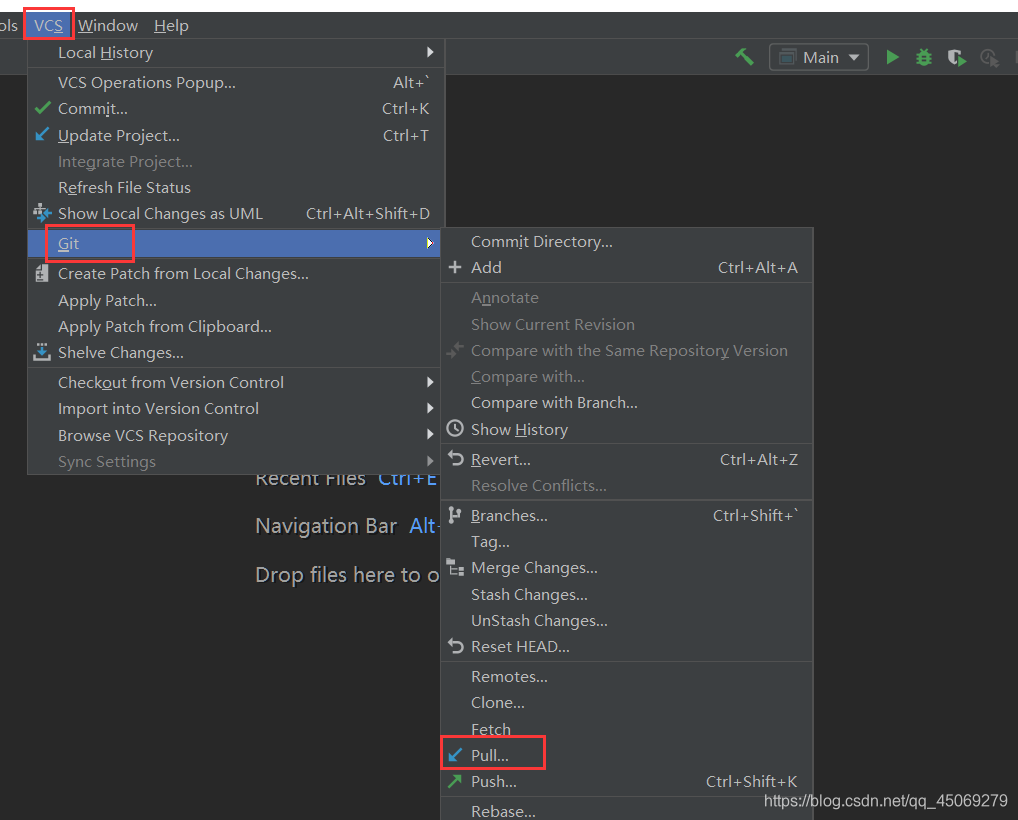This screenshot has width=1018, height=820.
Task: Expand the Git submenu arrow
Action: click(429, 243)
